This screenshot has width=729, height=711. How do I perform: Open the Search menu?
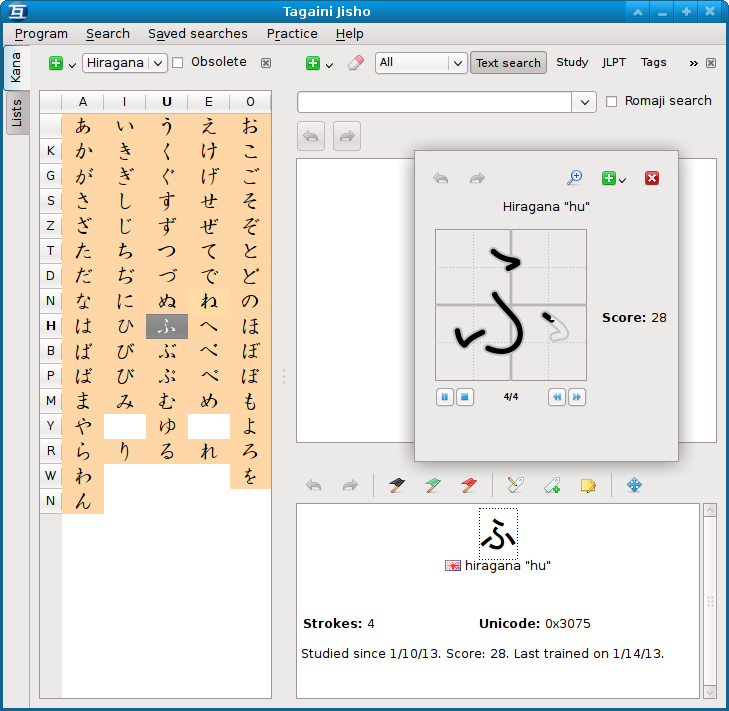click(x=108, y=34)
